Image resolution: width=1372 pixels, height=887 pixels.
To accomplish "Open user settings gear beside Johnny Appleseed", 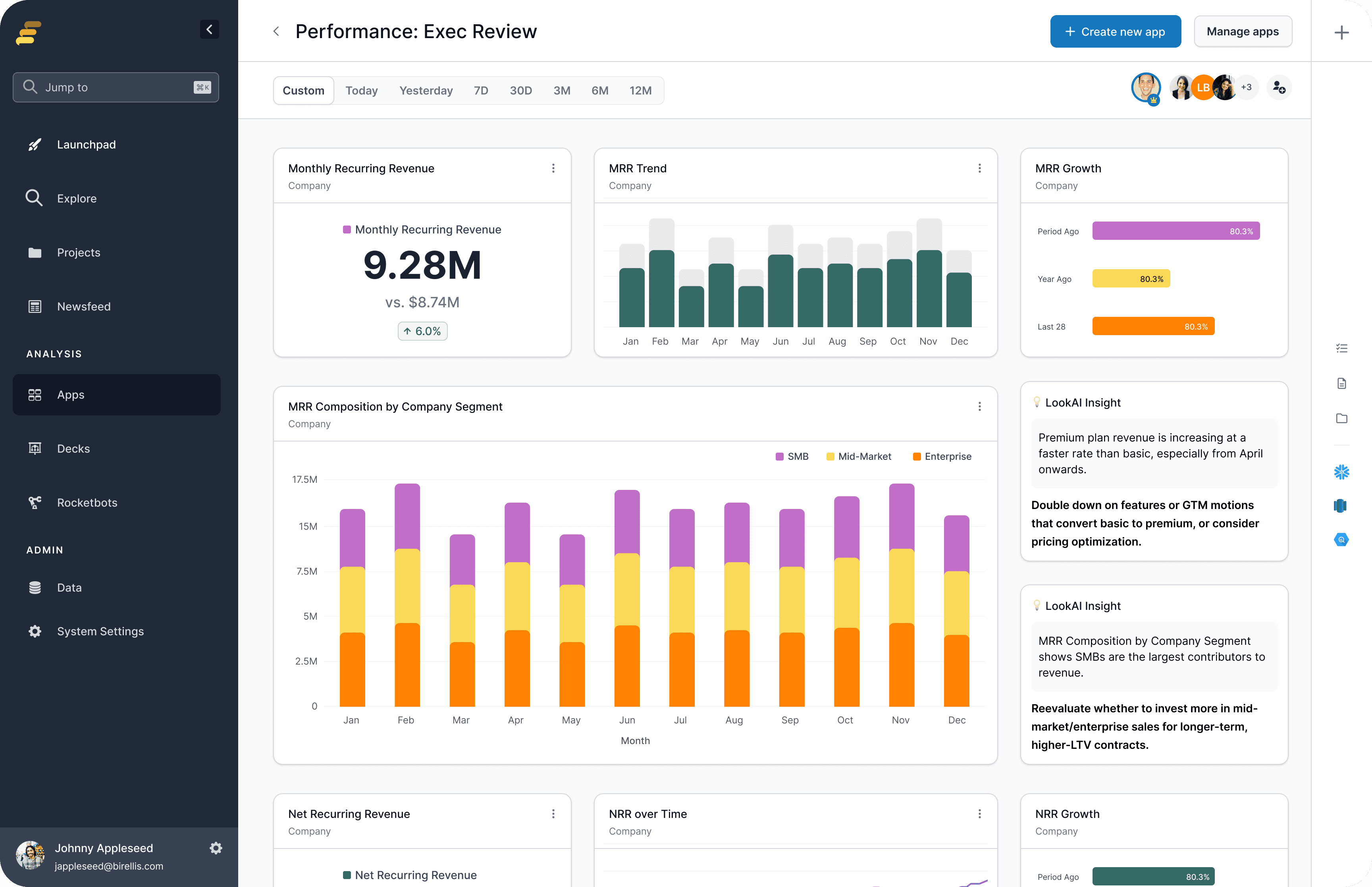I will click(x=216, y=848).
